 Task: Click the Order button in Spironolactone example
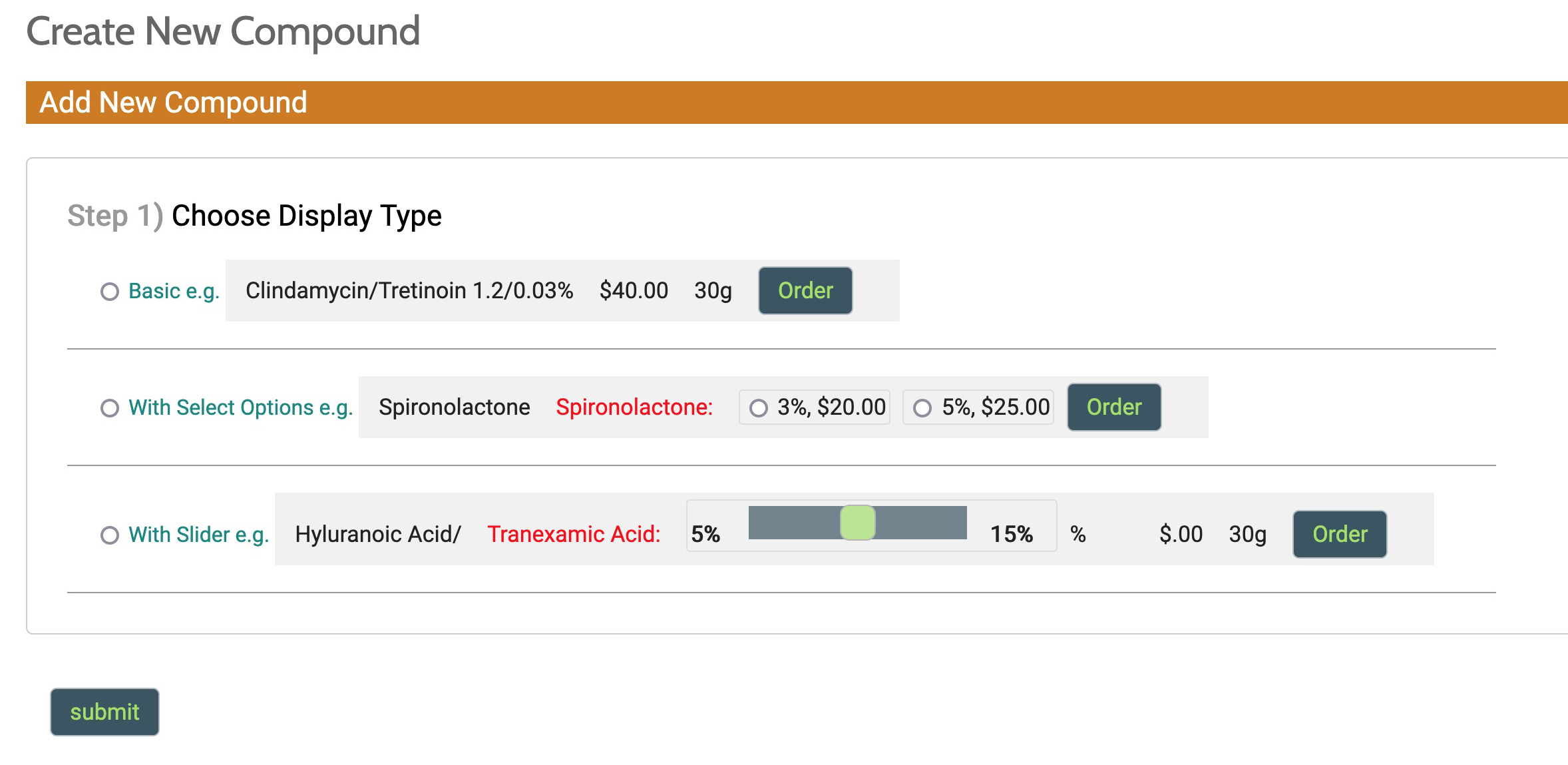(x=1114, y=407)
